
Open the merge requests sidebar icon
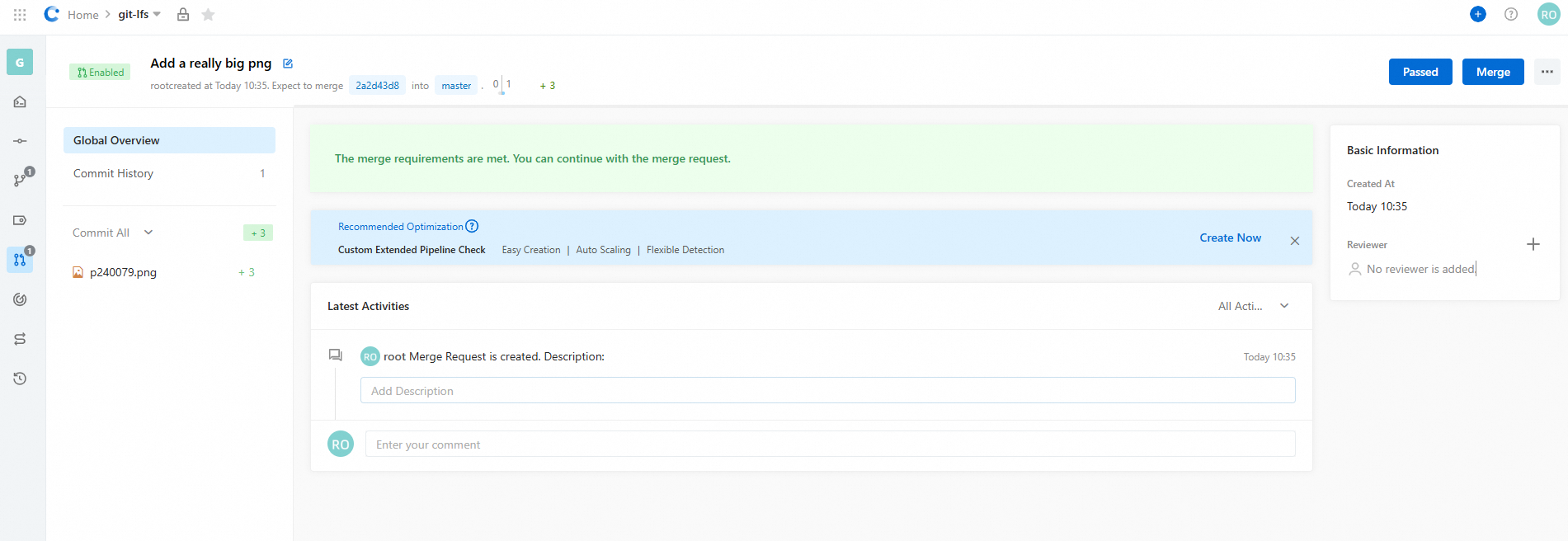pyautogui.click(x=20, y=260)
